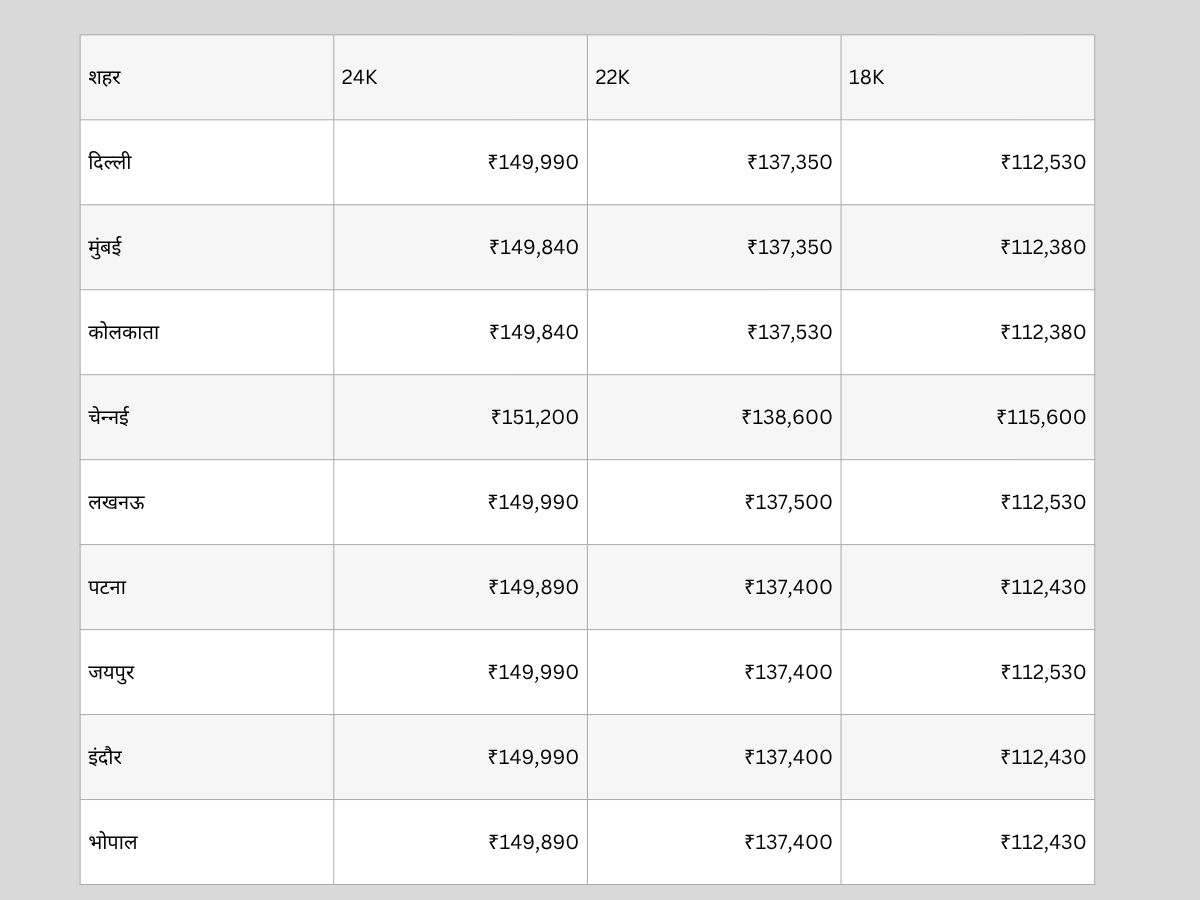Click Chennai's 24K price ₹151,200
1200x900 pixels.
[x=535, y=417]
